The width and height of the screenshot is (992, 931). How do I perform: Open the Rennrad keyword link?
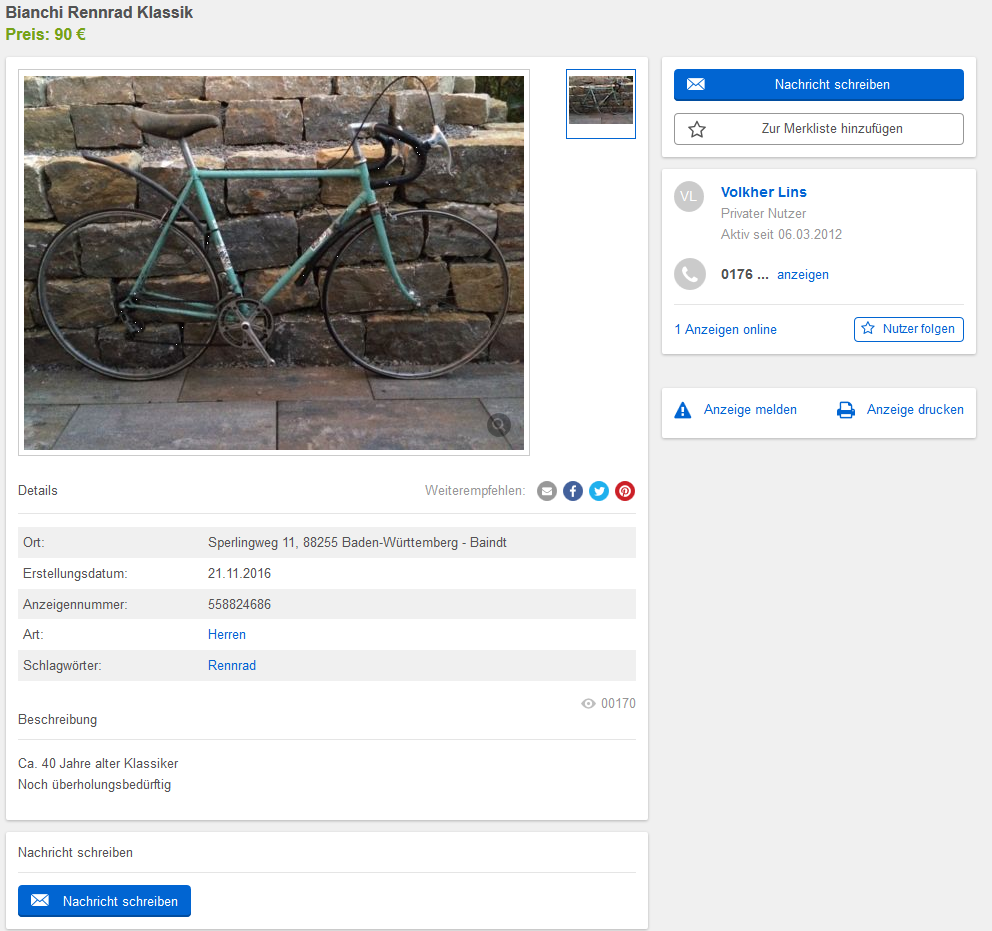232,666
